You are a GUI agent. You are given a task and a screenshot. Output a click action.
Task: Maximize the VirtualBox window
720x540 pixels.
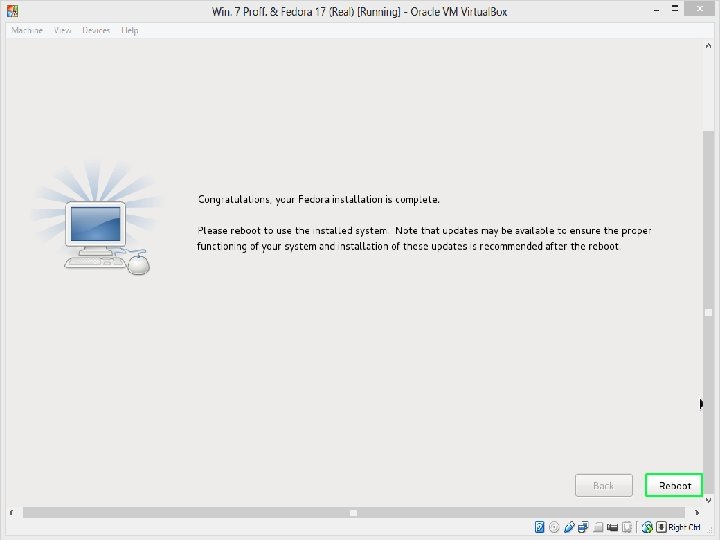[x=675, y=9]
